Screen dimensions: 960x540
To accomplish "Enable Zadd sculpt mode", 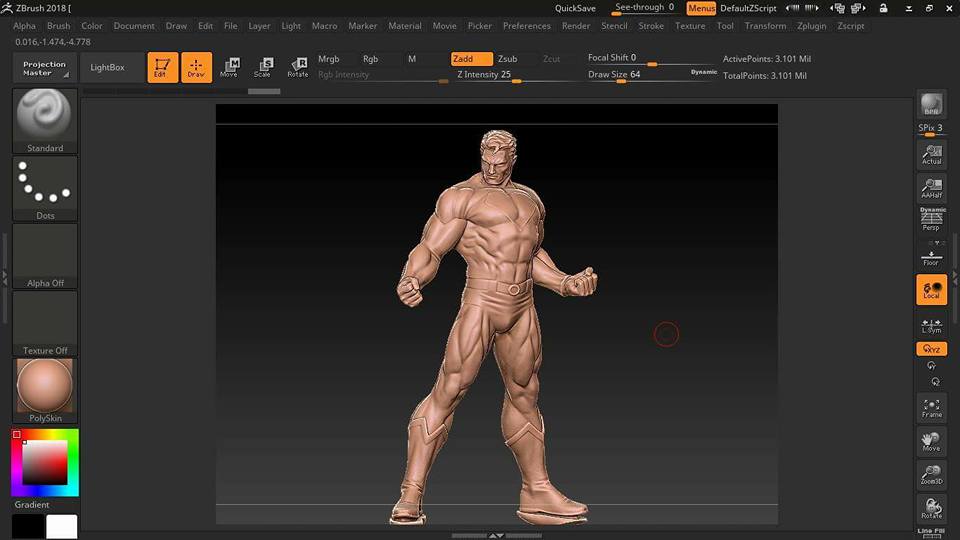I will (x=471, y=59).
